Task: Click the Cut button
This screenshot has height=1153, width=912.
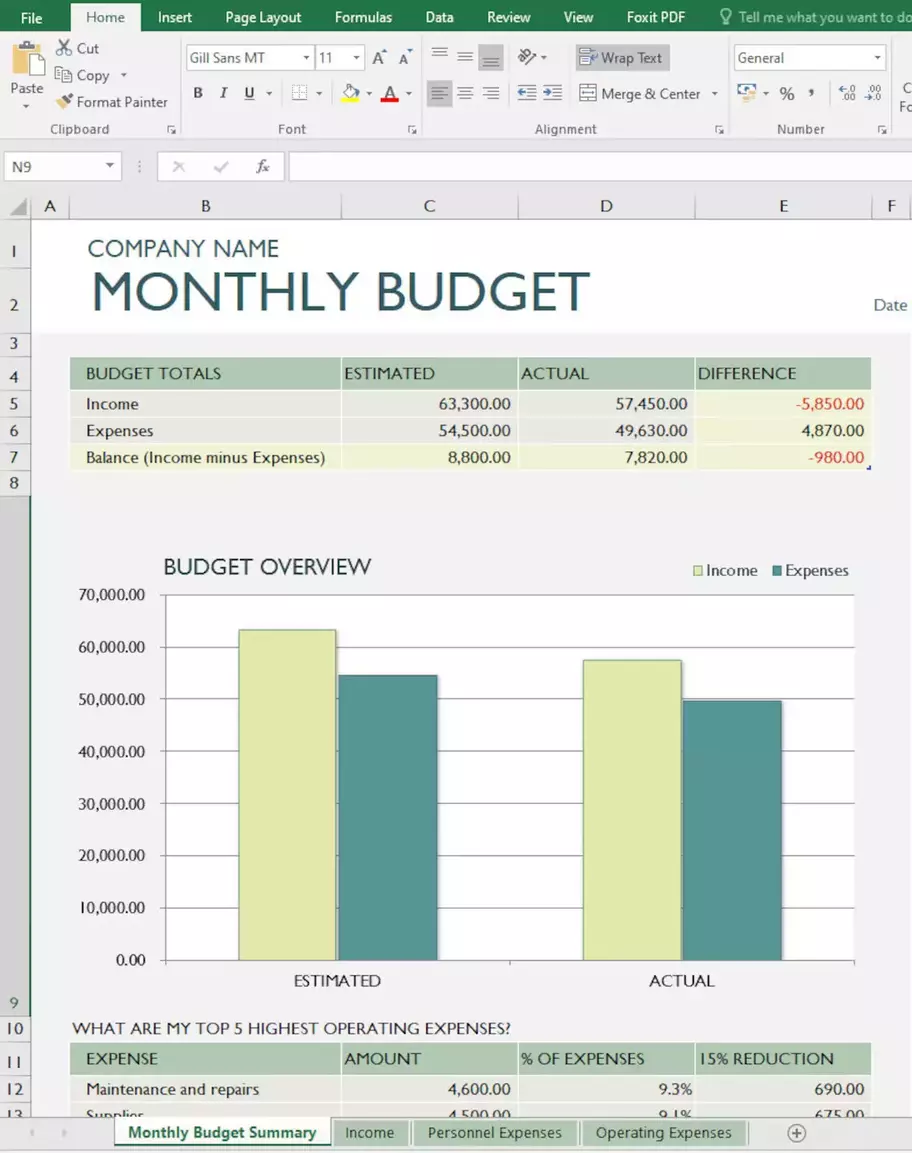Action: 77,48
